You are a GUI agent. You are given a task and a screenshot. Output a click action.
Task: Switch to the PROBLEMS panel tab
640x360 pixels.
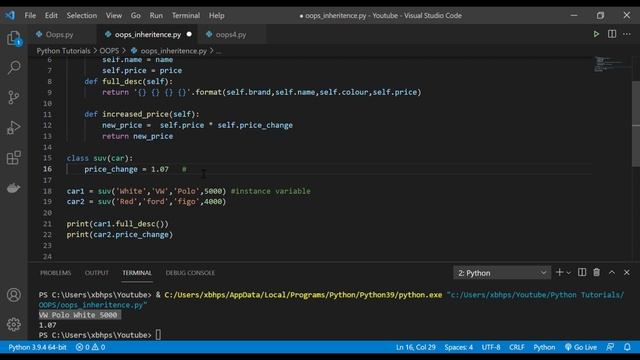56,273
